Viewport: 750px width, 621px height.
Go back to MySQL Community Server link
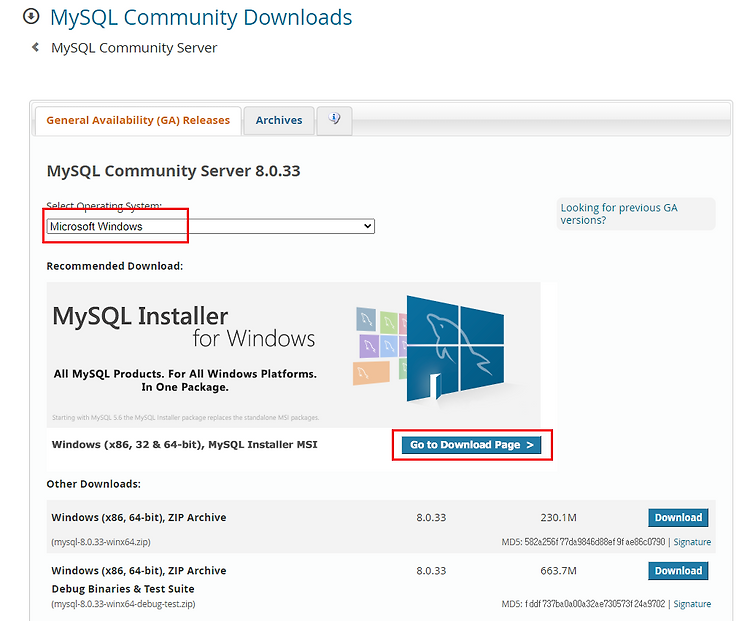click(x=134, y=48)
